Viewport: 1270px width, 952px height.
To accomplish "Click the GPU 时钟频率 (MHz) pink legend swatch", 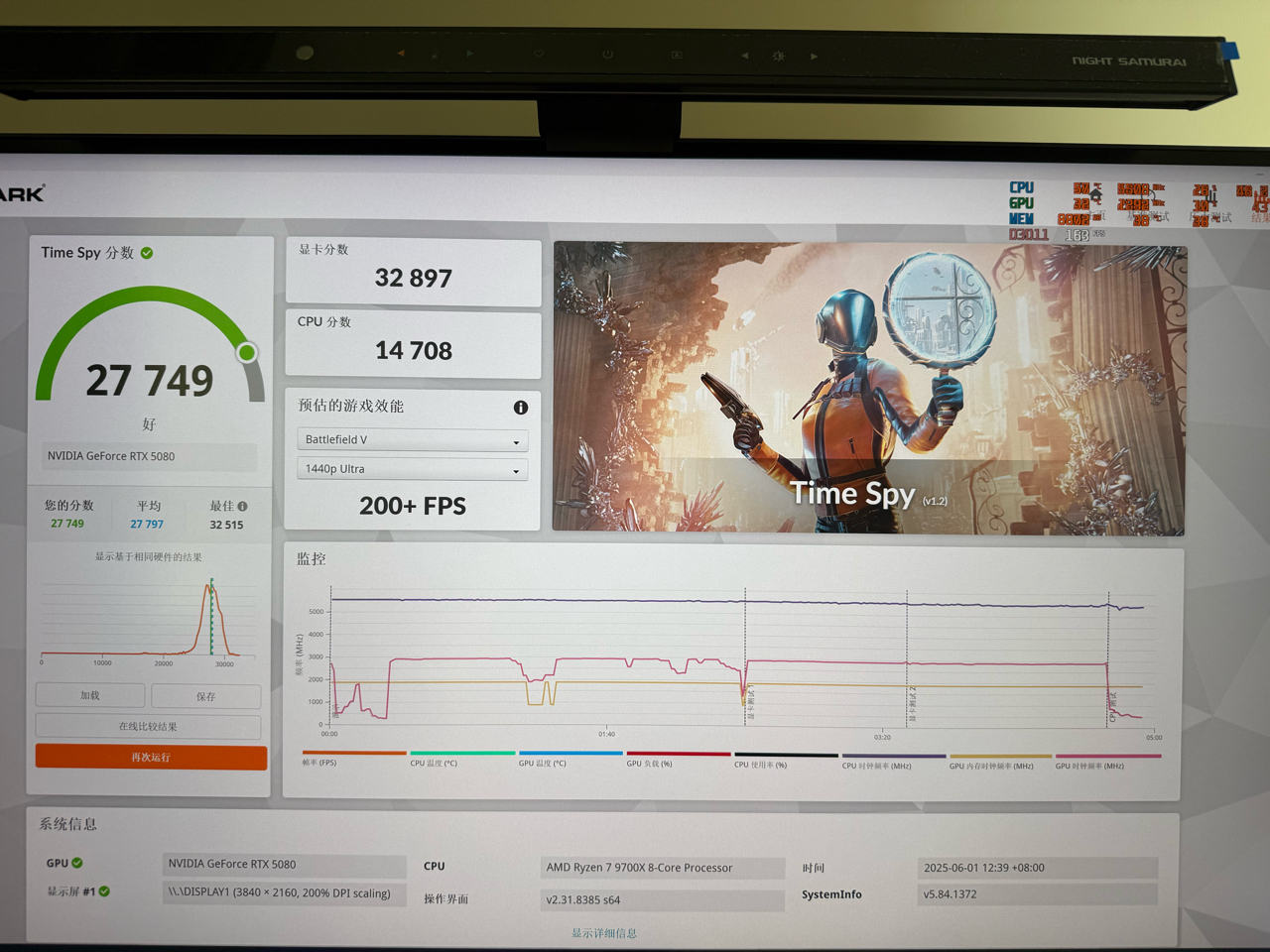I will (1108, 756).
